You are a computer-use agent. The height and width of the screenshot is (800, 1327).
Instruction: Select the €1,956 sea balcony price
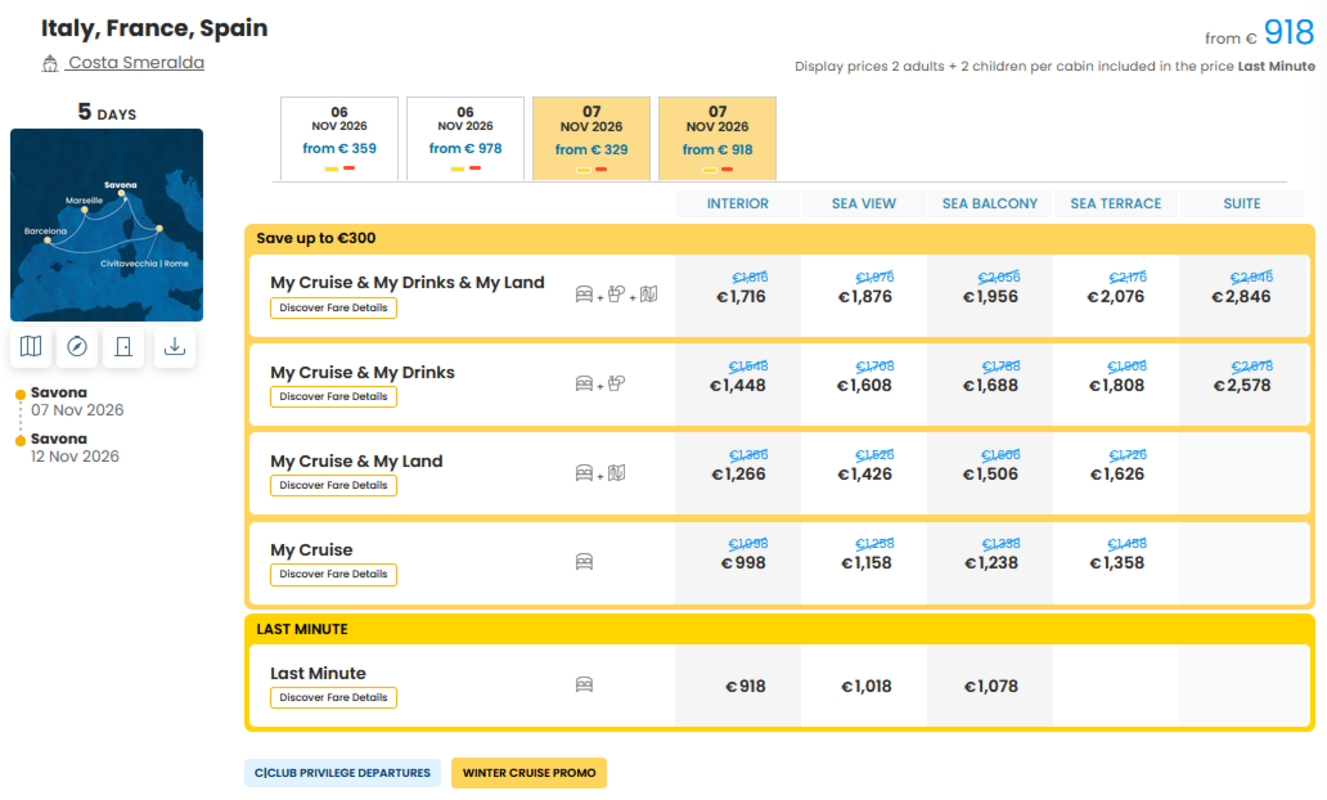[x=990, y=297]
